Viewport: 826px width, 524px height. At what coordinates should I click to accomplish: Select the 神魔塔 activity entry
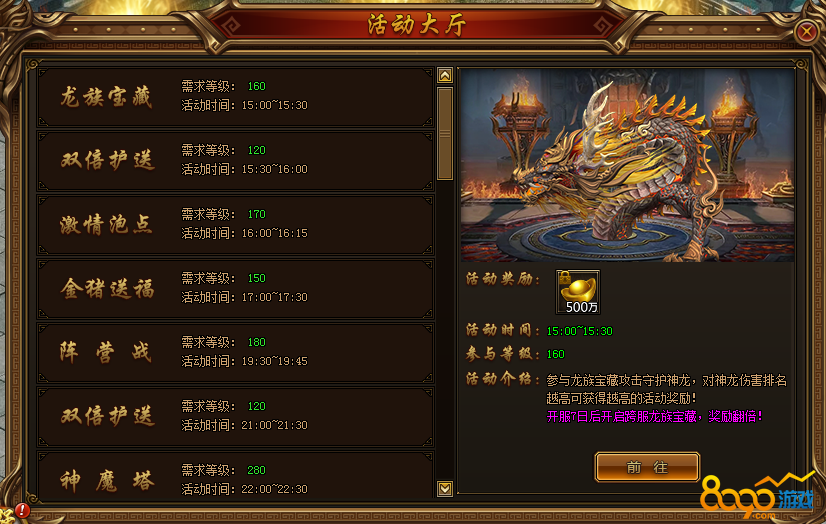(x=235, y=477)
